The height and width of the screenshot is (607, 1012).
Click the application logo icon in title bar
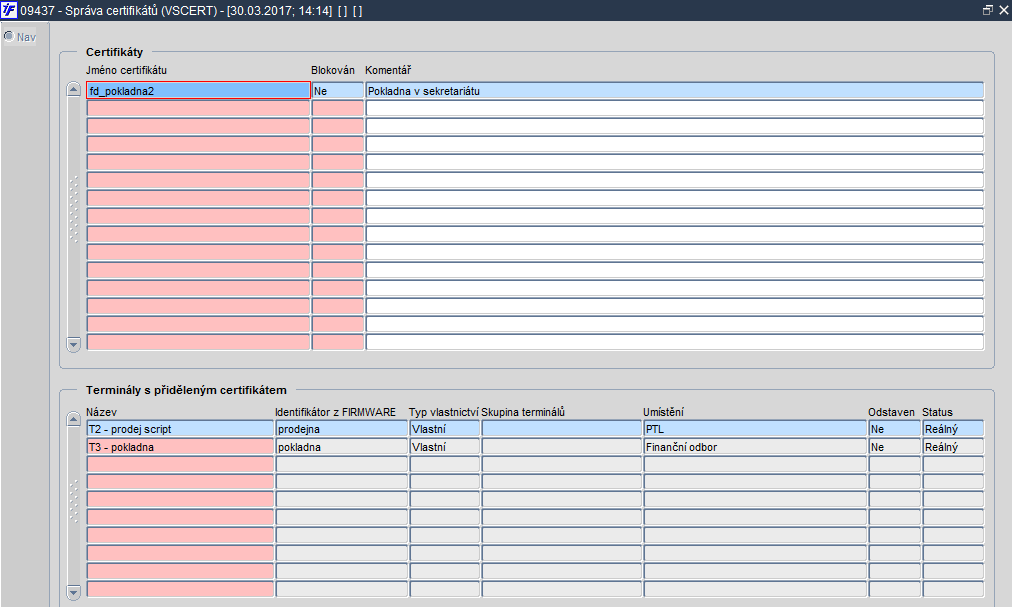point(9,10)
